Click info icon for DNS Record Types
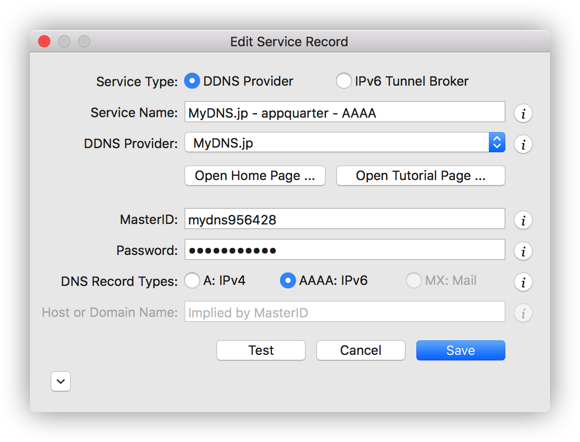The height and width of the screenshot is (442, 580). tap(523, 282)
